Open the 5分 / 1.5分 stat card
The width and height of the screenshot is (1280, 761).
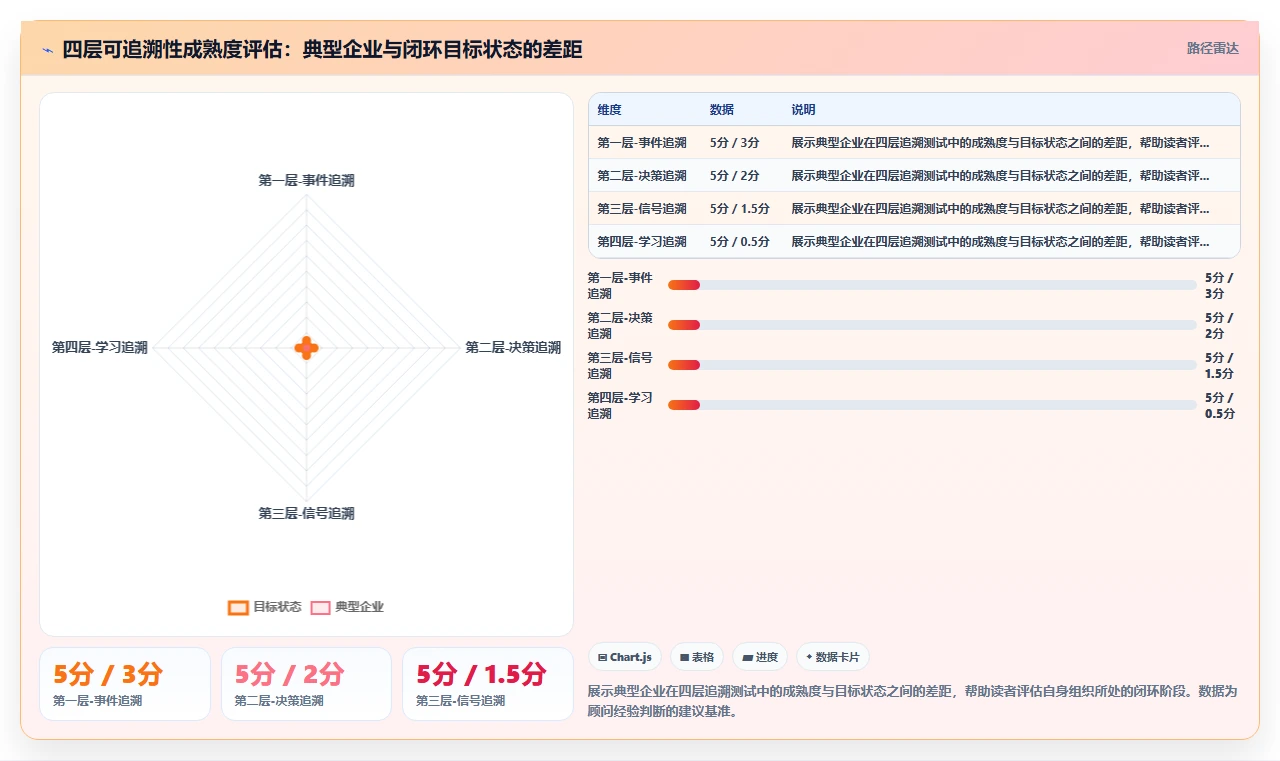point(488,684)
